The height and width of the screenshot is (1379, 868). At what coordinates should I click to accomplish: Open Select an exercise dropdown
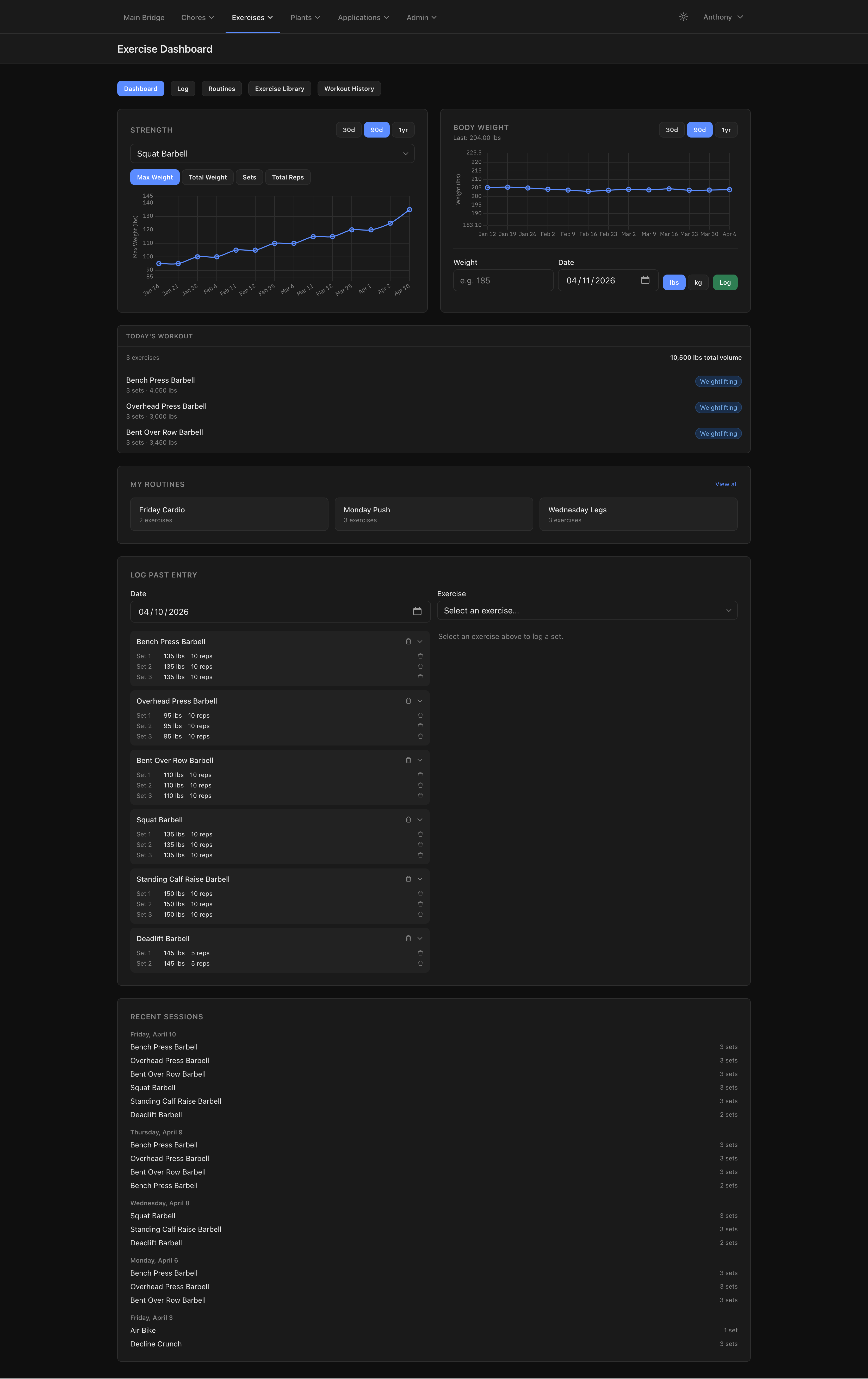tap(587, 611)
